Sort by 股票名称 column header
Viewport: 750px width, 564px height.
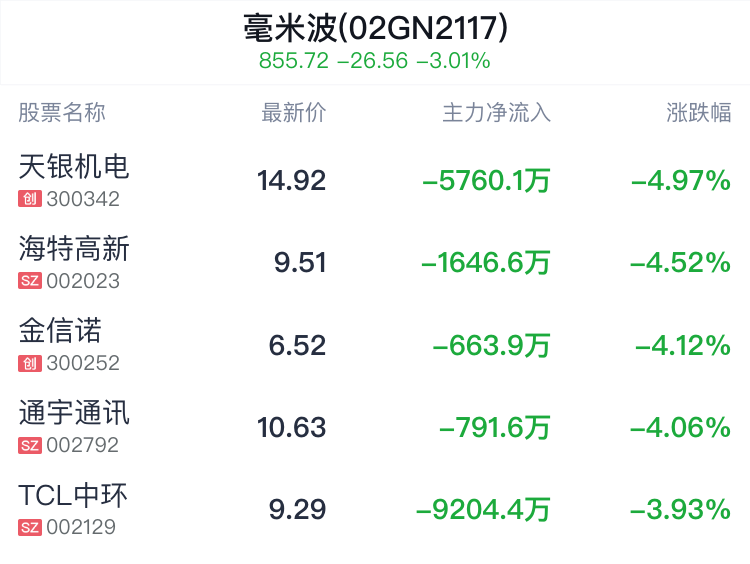tap(62, 113)
